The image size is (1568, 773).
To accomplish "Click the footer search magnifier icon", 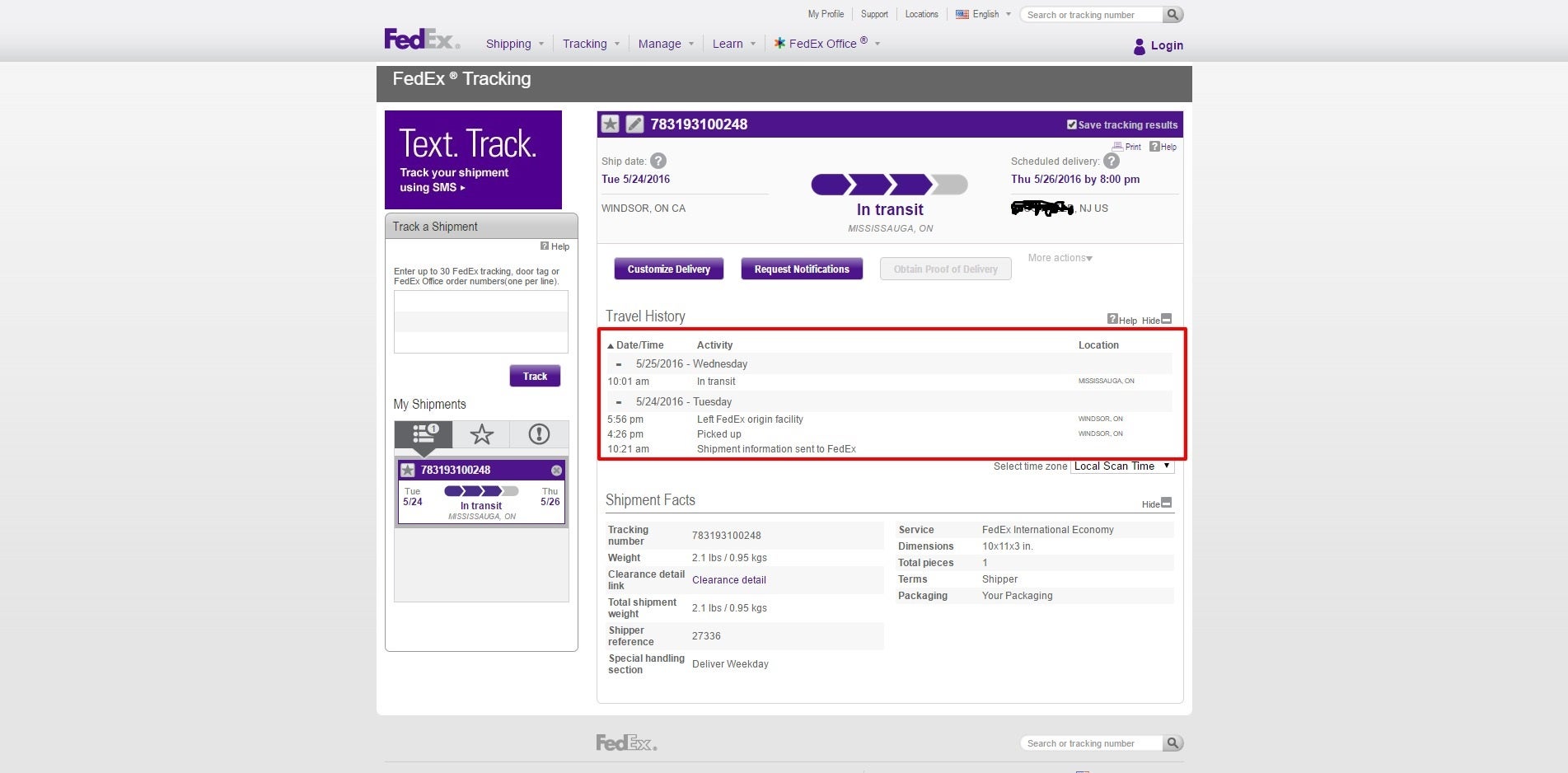I will tap(1172, 743).
